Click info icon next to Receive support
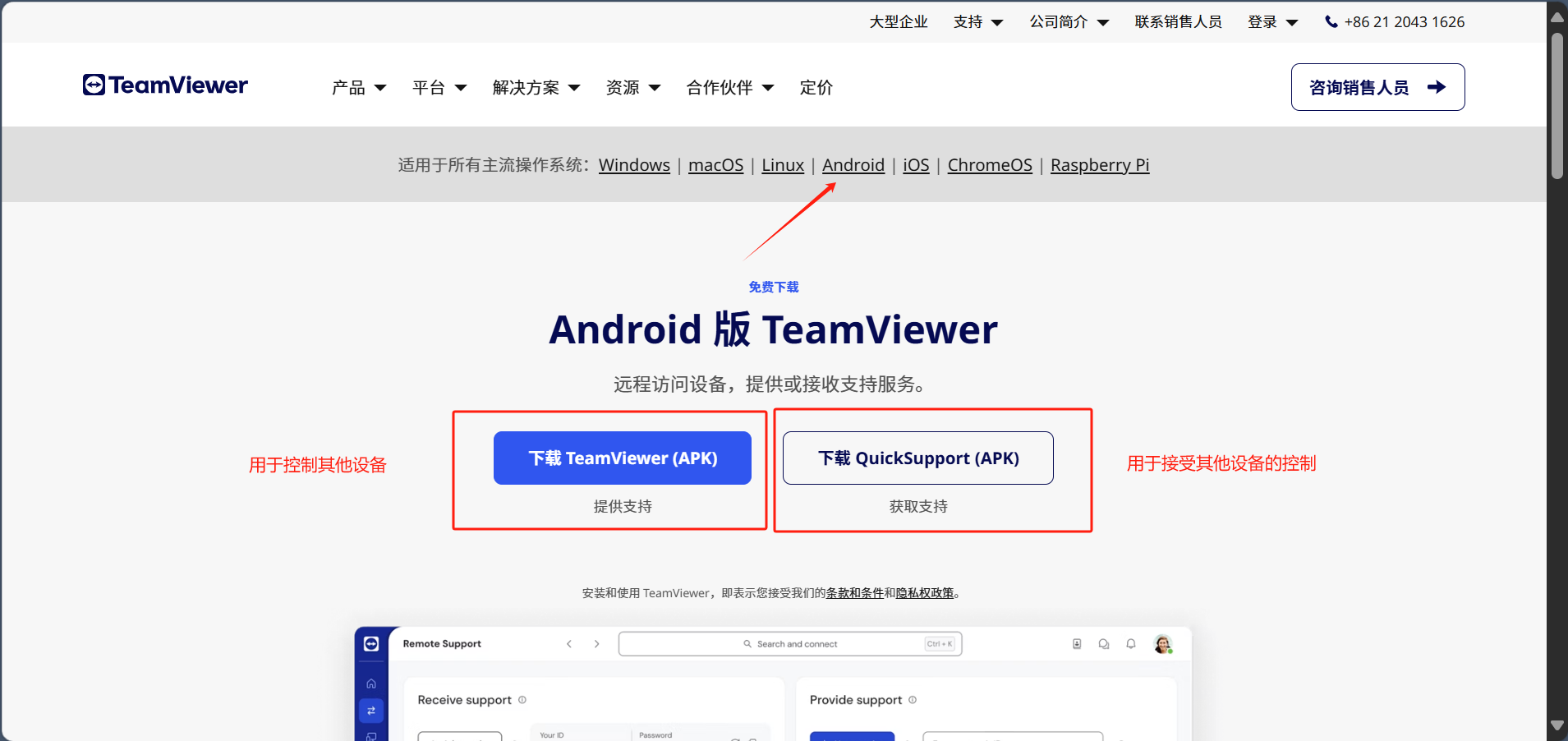1568x741 pixels. tap(522, 700)
